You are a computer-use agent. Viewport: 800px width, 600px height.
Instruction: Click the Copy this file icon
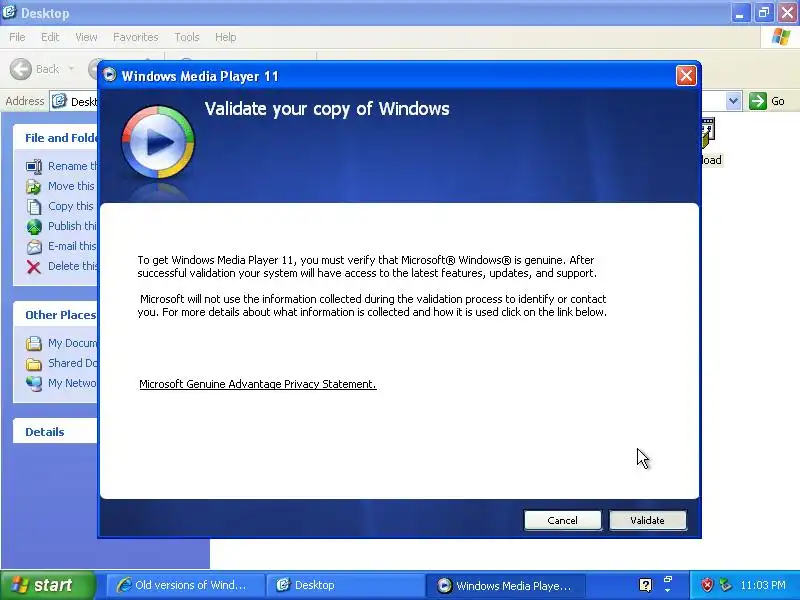pyautogui.click(x=34, y=207)
